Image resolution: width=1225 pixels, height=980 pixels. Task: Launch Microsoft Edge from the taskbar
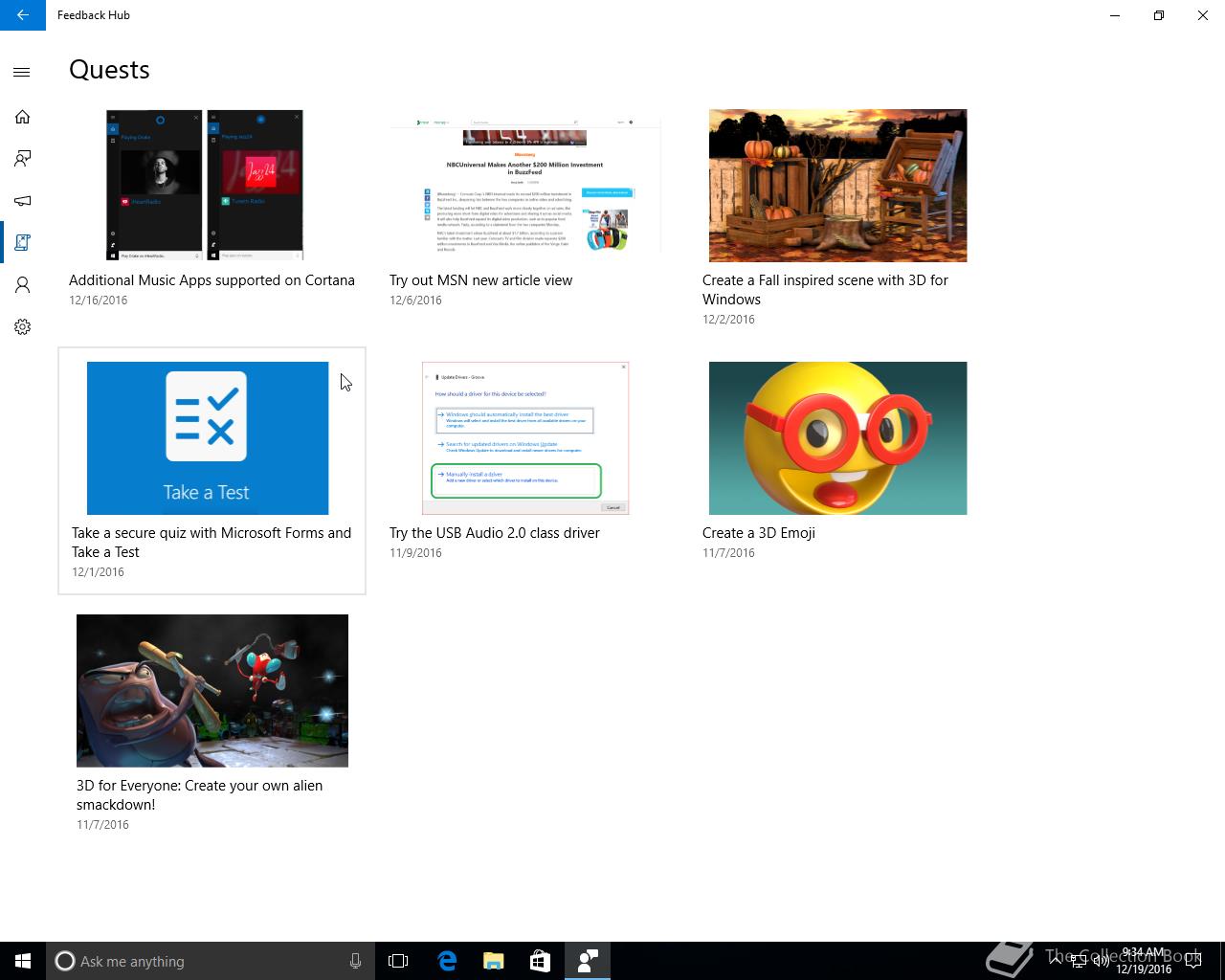pos(446,961)
